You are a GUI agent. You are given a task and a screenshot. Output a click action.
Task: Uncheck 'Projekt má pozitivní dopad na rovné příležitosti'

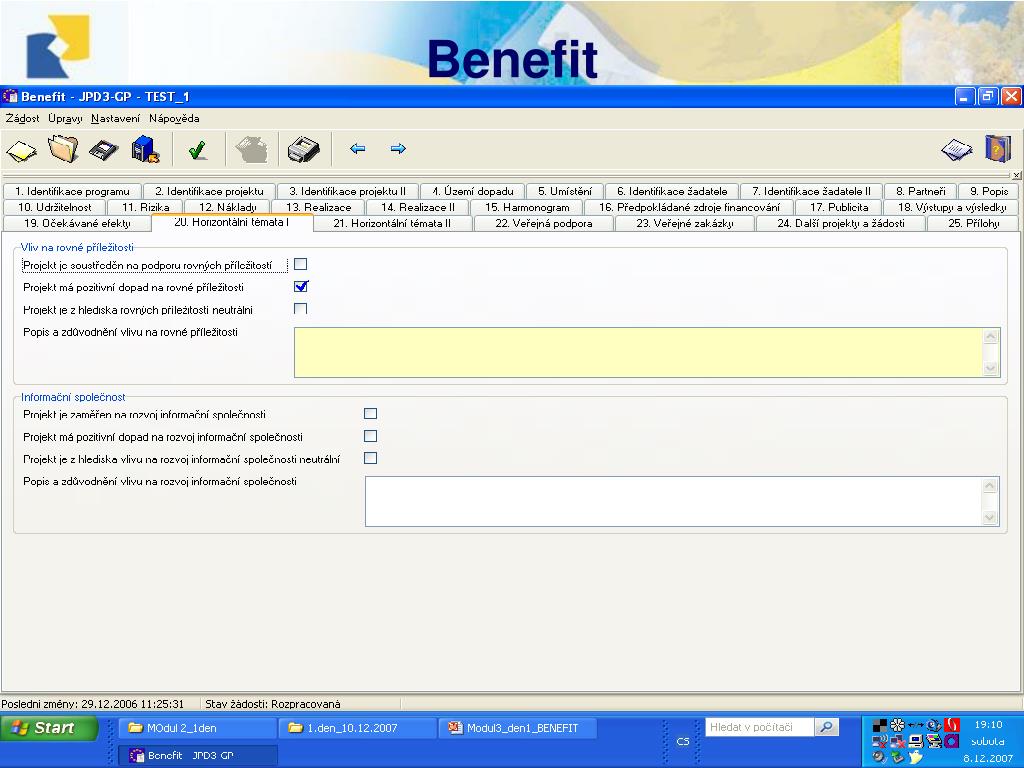tap(300, 287)
